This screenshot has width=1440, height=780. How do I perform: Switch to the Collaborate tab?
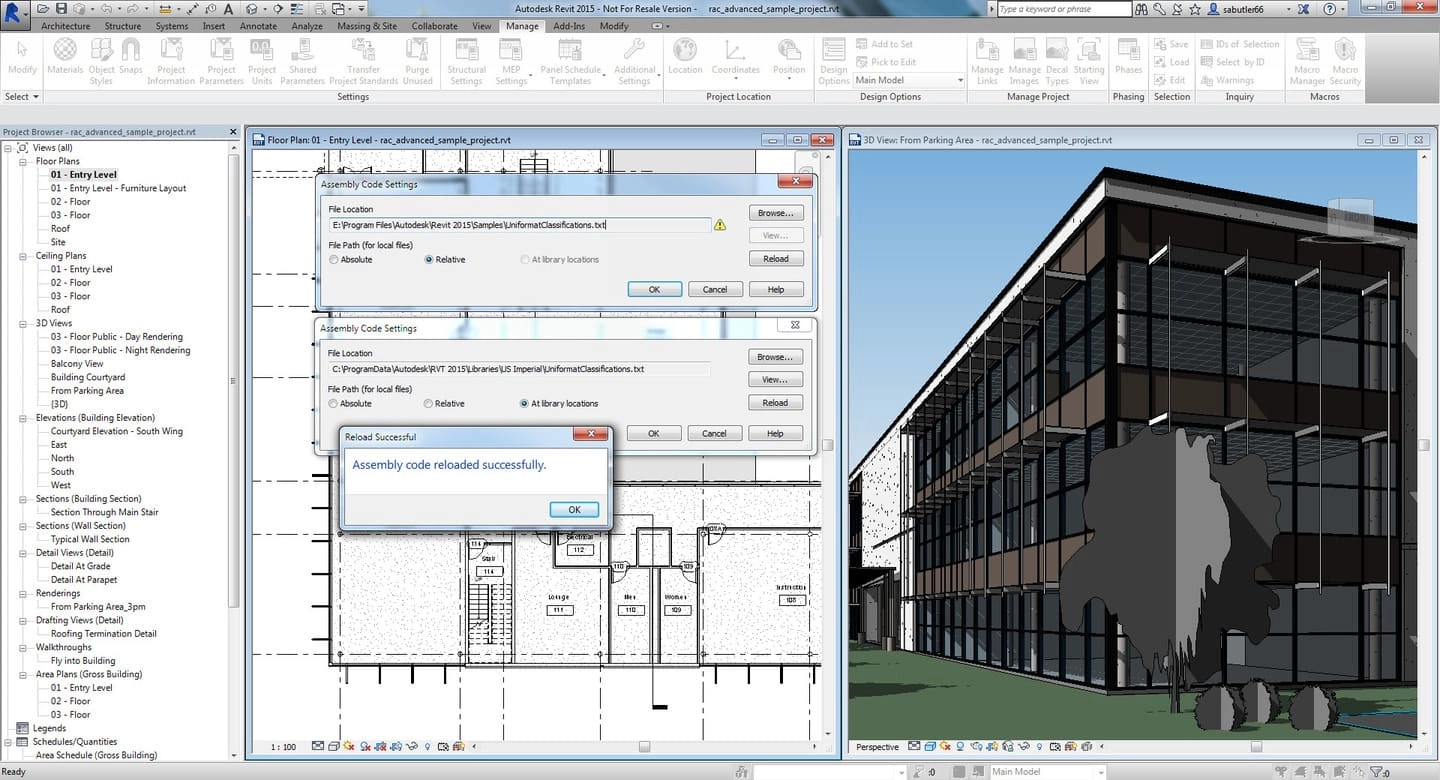[x=435, y=26]
